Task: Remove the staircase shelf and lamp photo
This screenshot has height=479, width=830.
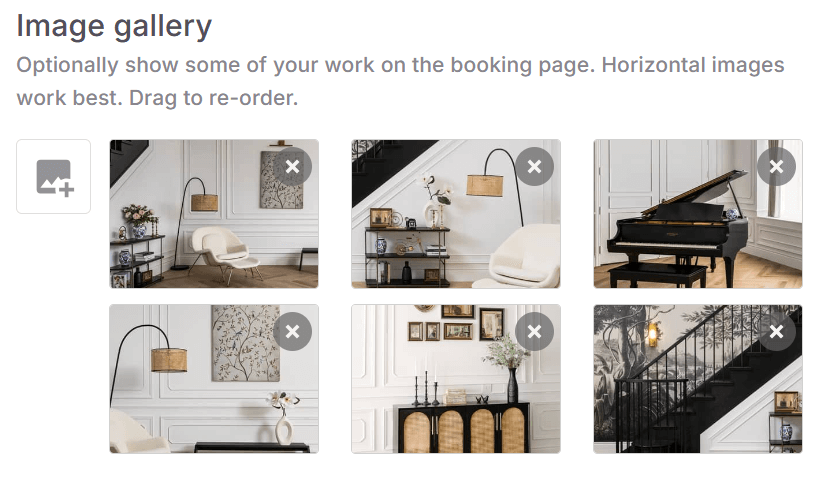Action: click(535, 167)
